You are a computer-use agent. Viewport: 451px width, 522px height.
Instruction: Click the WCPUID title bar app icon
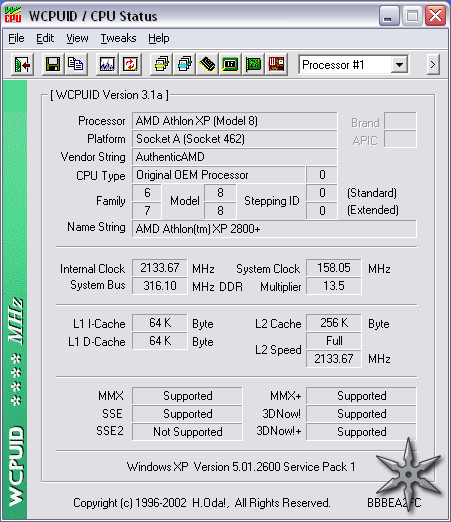[13, 15]
